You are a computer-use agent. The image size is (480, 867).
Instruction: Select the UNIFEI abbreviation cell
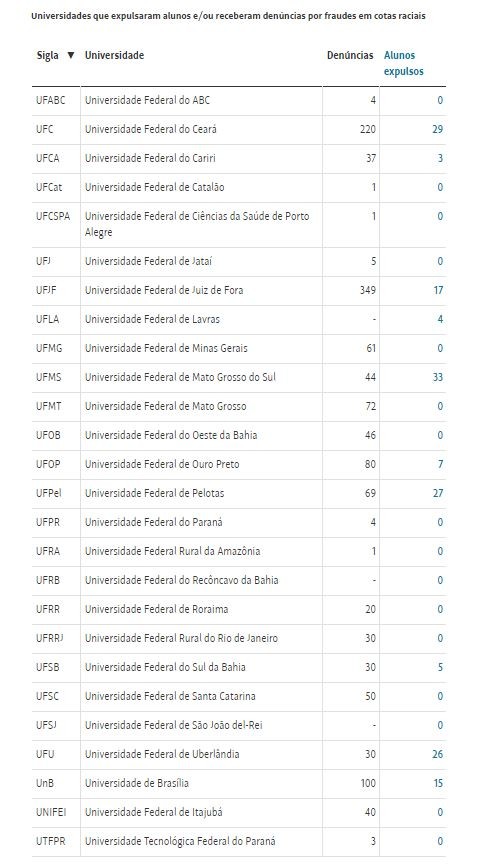point(51,812)
